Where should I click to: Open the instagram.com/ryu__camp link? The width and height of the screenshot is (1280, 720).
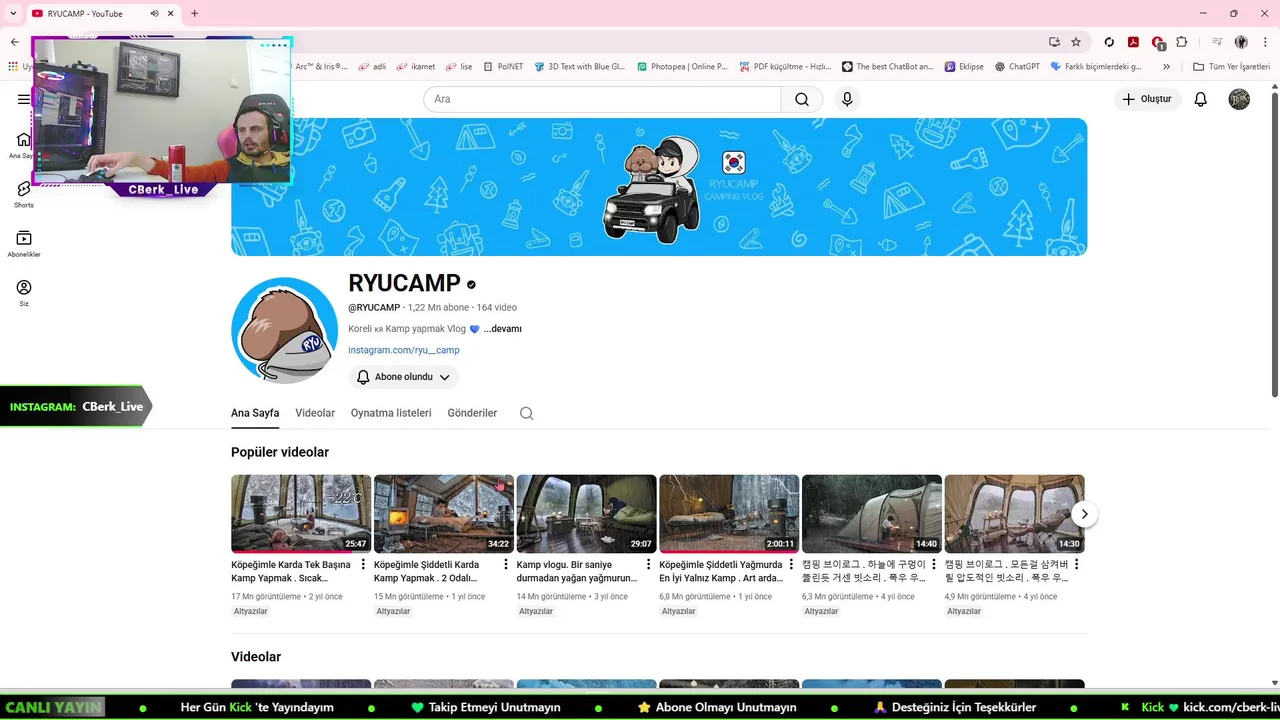(x=404, y=350)
